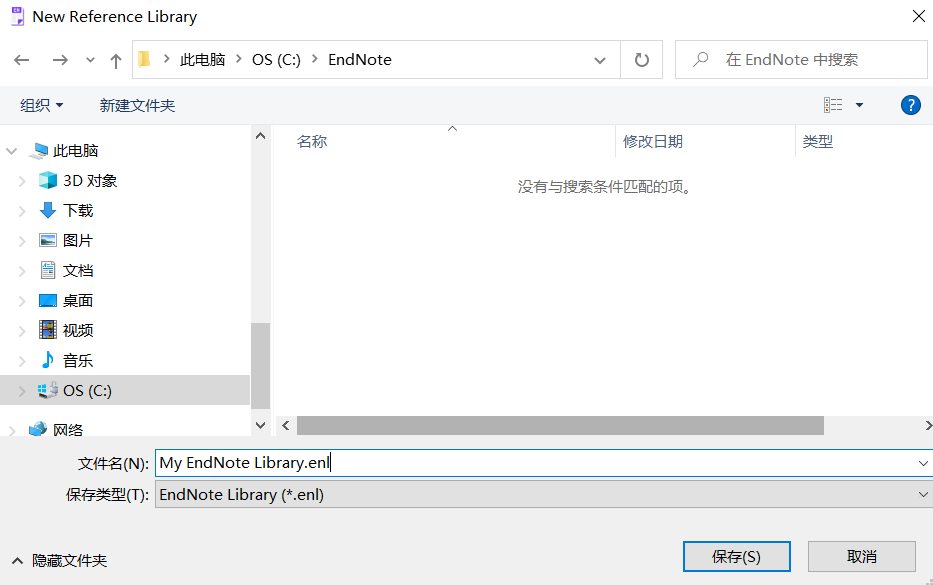
Task: Go forward using the right arrow
Action: point(60,60)
